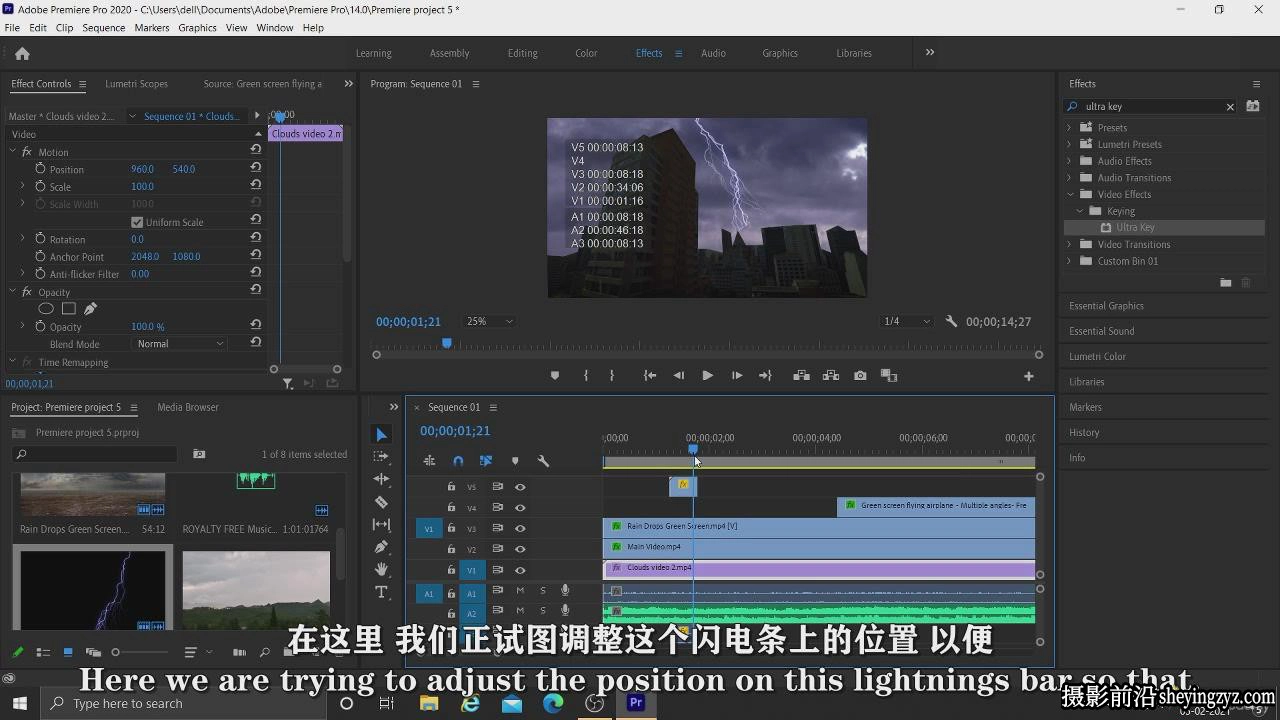Viewport: 1280px width, 720px height.
Task: Mute track A1 with M button
Action: coord(520,591)
